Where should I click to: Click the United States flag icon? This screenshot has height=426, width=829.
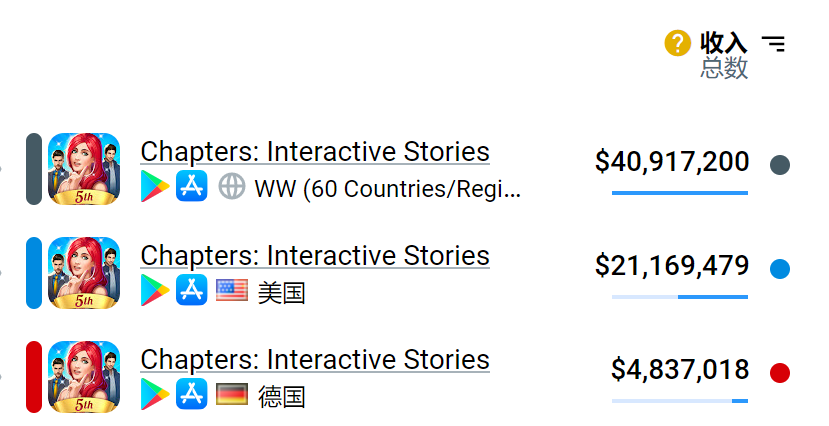point(231,291)
